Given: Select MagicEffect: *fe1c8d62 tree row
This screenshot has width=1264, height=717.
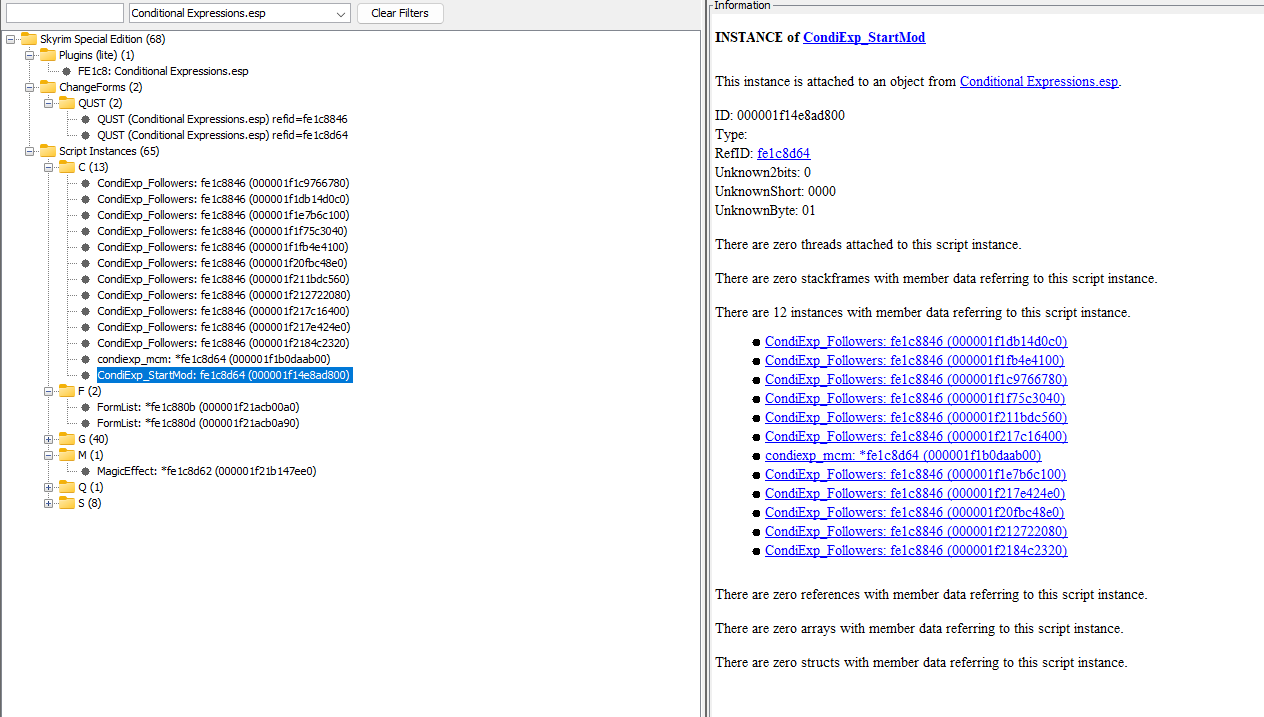Looking at the screenshot, I should [x=207, y=471].
